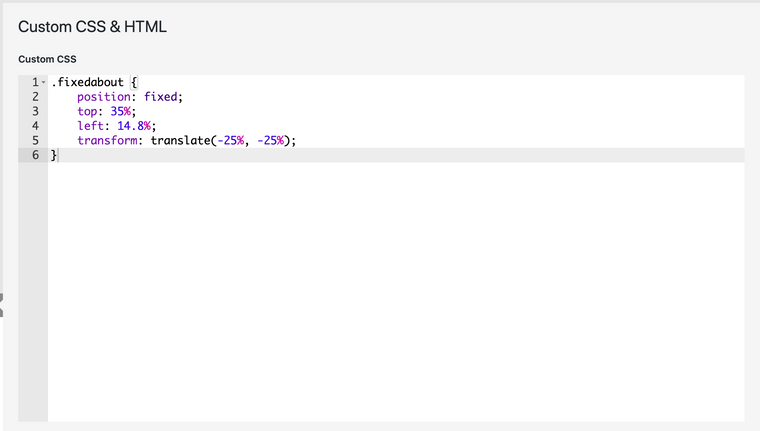
Task: Click the 'translate' function name
Action: point(182,141)
